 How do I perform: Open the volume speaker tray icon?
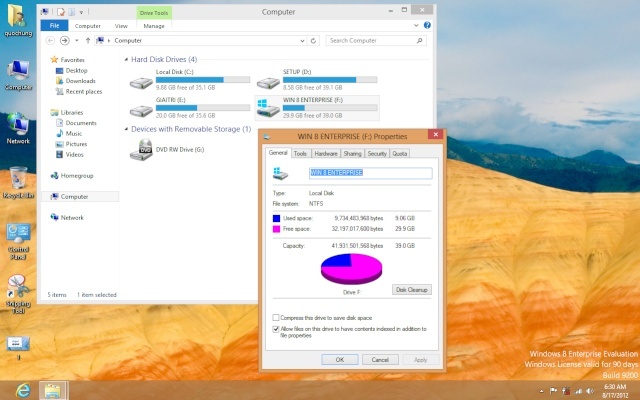pos(590,391)
